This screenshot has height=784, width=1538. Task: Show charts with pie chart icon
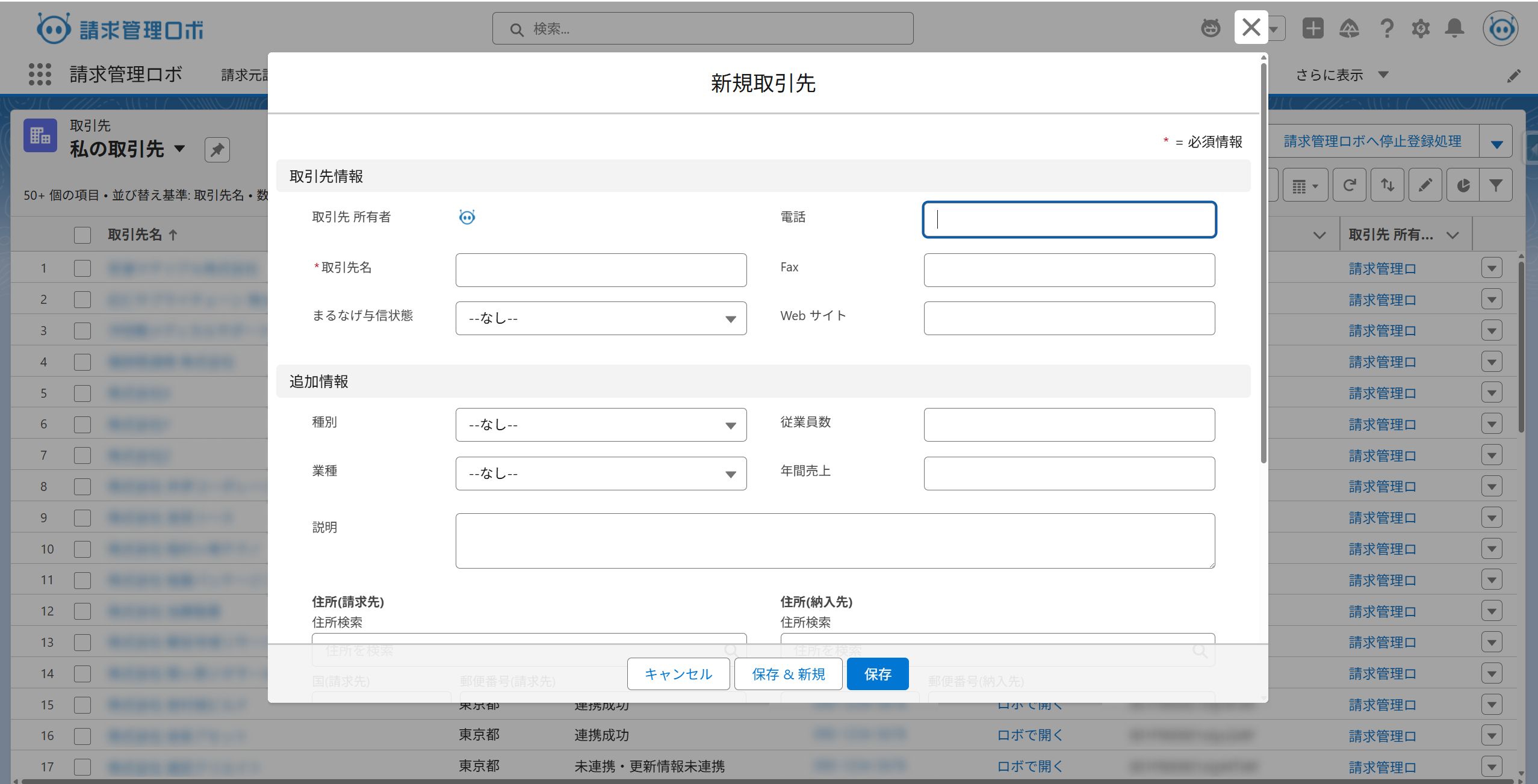tap(1463, 185)
